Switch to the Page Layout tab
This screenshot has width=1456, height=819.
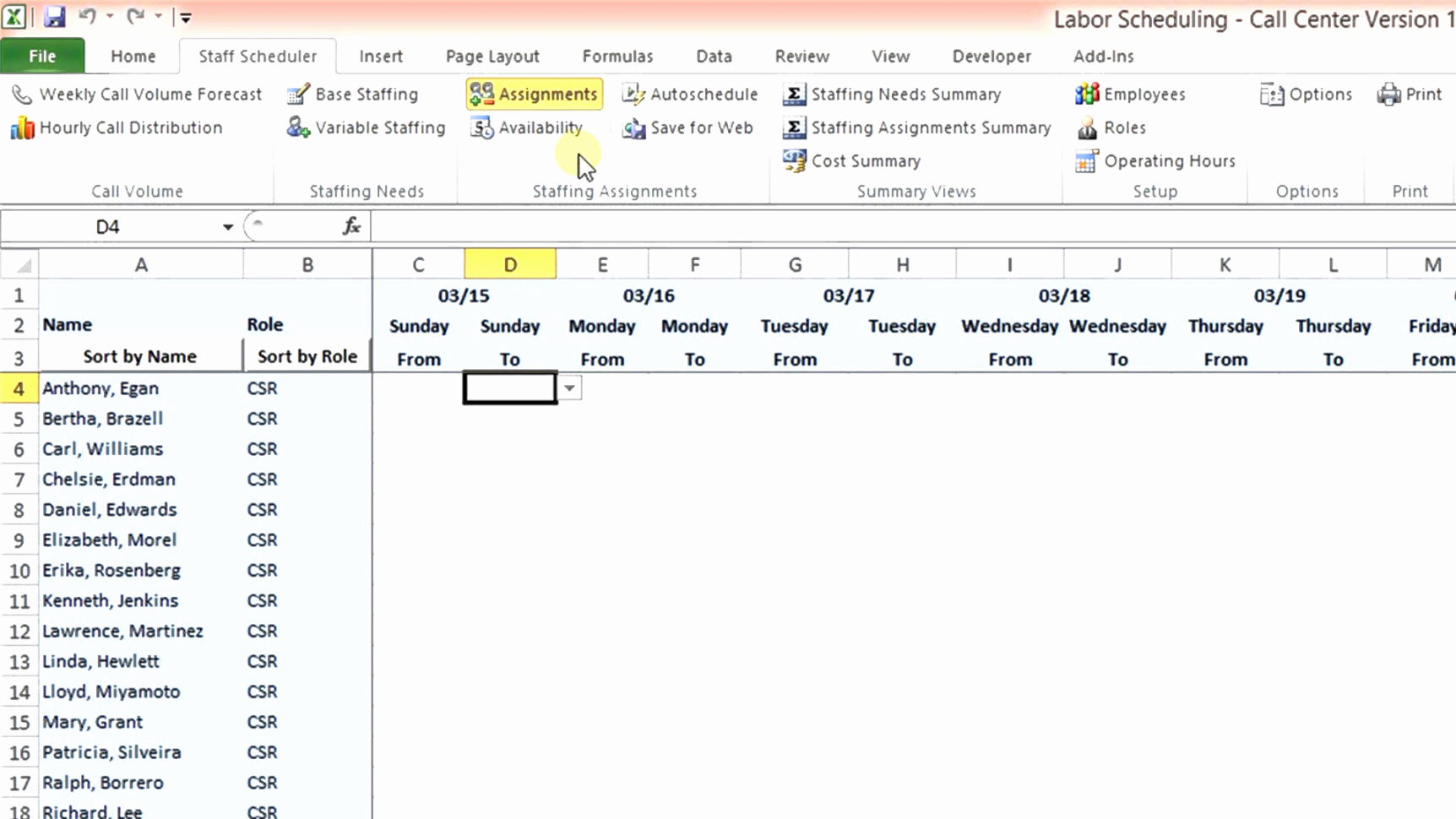(x=492, y=57)
